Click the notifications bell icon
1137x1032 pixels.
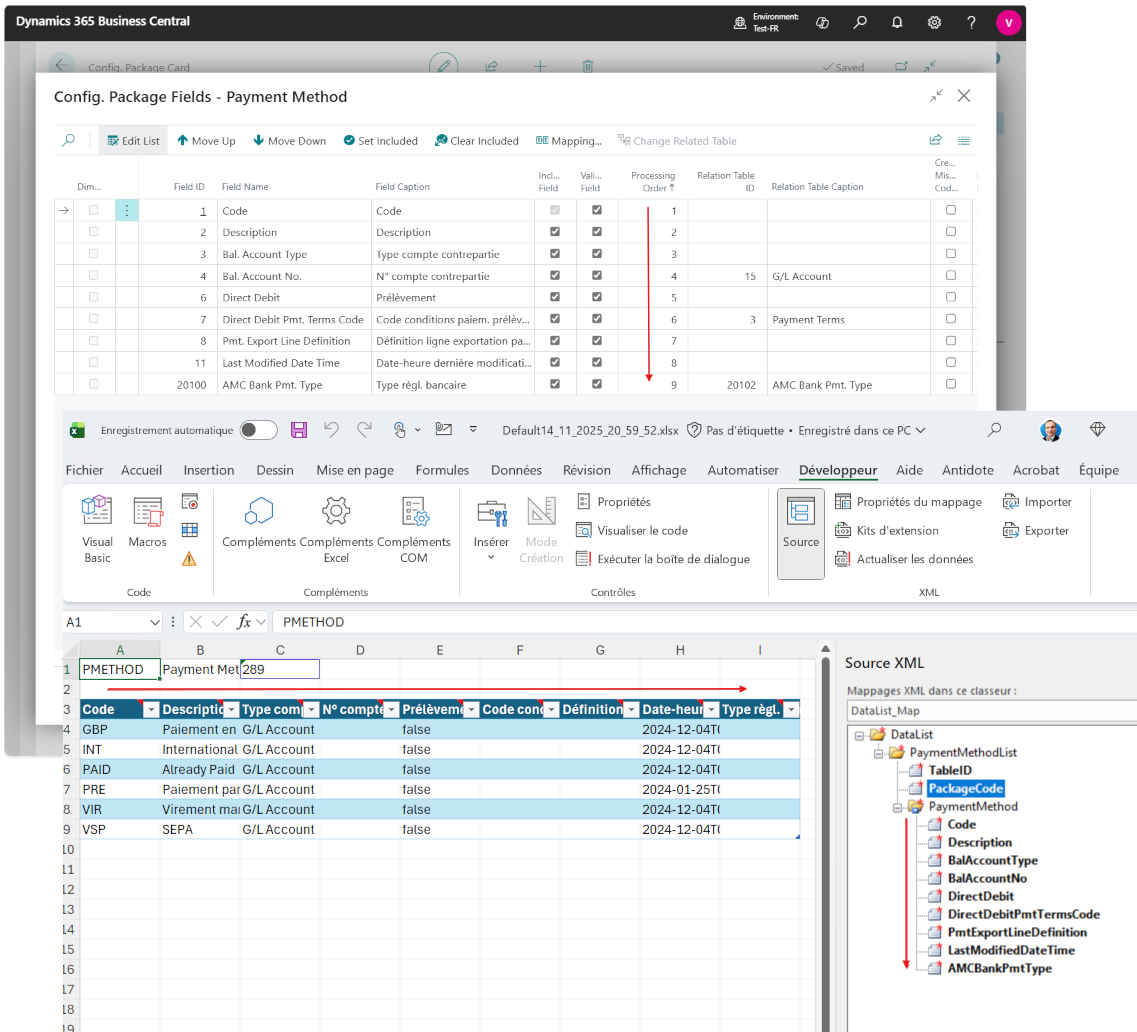point(897,22)
